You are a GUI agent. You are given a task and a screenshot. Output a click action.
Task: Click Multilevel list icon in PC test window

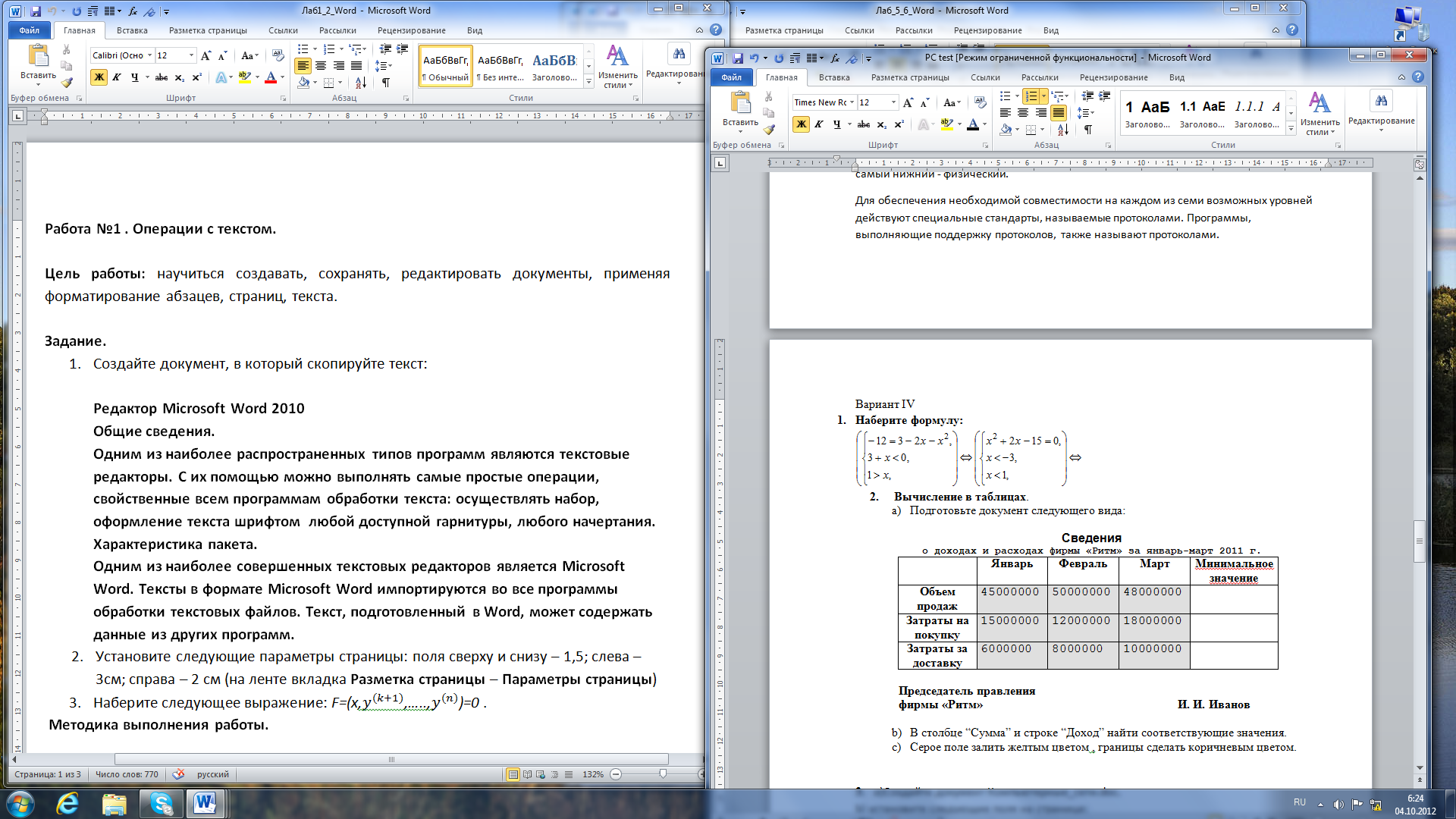tap(1058, 96)
